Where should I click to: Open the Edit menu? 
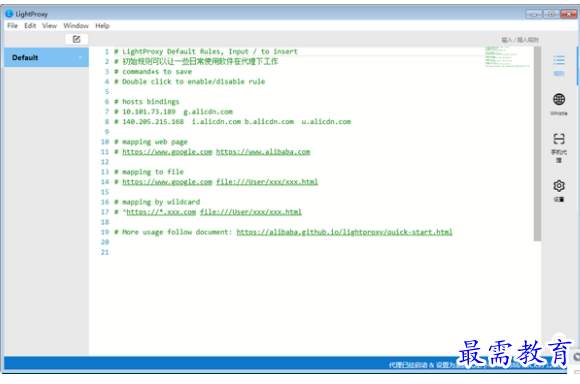30,26
